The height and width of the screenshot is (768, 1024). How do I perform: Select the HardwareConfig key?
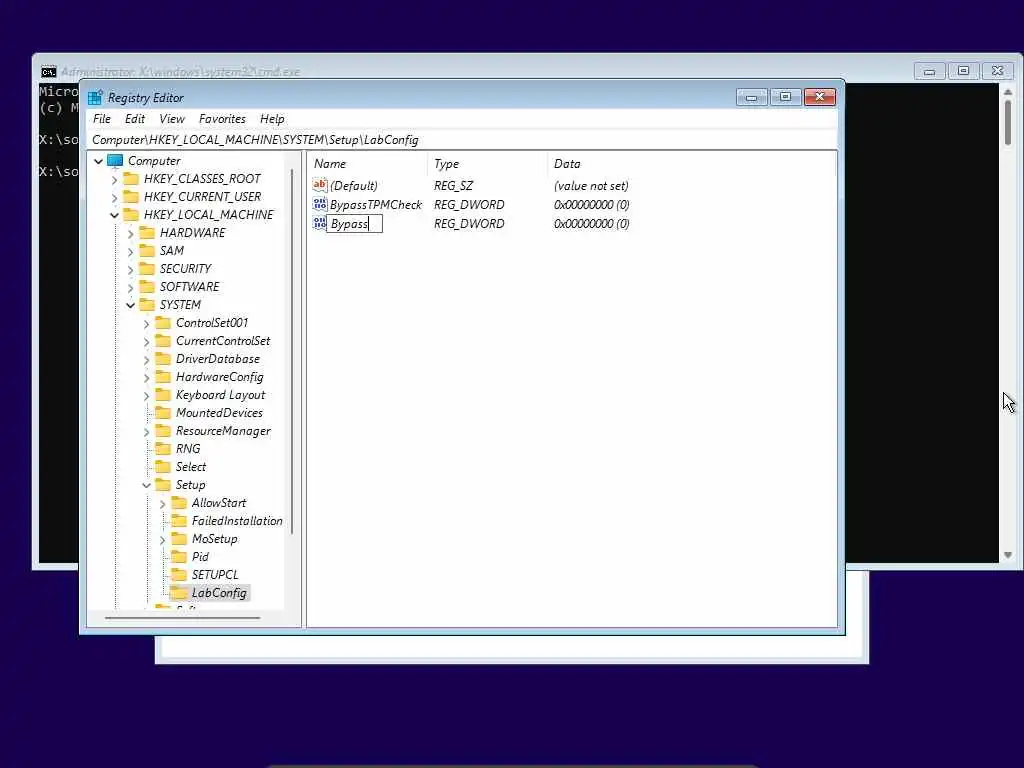[219, 377]
